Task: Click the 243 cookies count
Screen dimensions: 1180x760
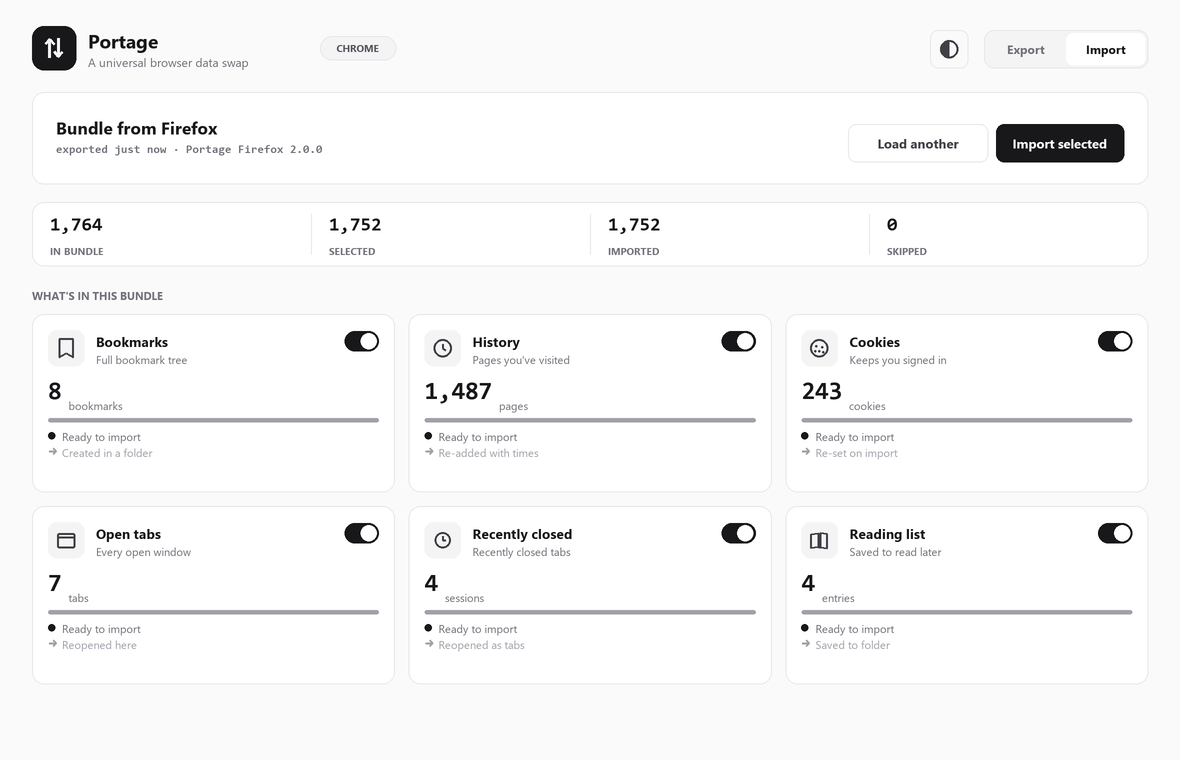Action: coord(822,391)
